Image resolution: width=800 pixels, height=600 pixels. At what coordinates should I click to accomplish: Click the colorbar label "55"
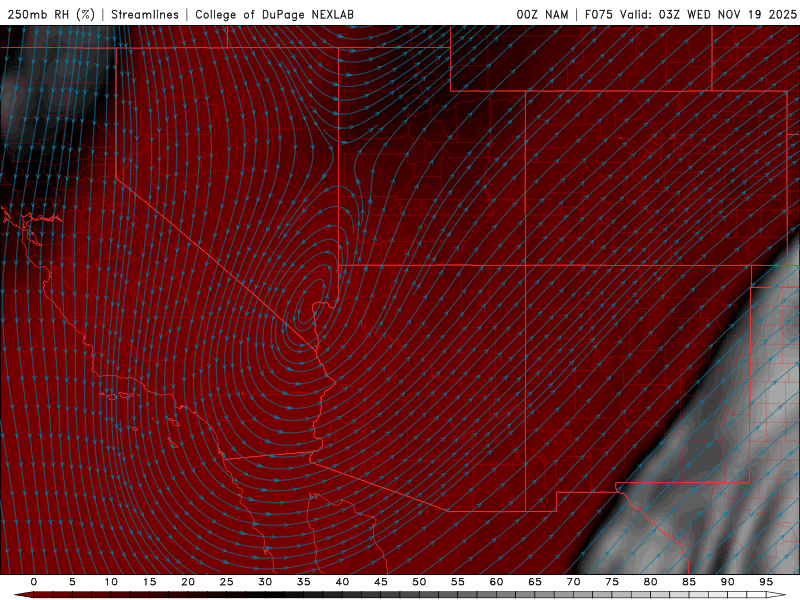(x=458, y=582)
